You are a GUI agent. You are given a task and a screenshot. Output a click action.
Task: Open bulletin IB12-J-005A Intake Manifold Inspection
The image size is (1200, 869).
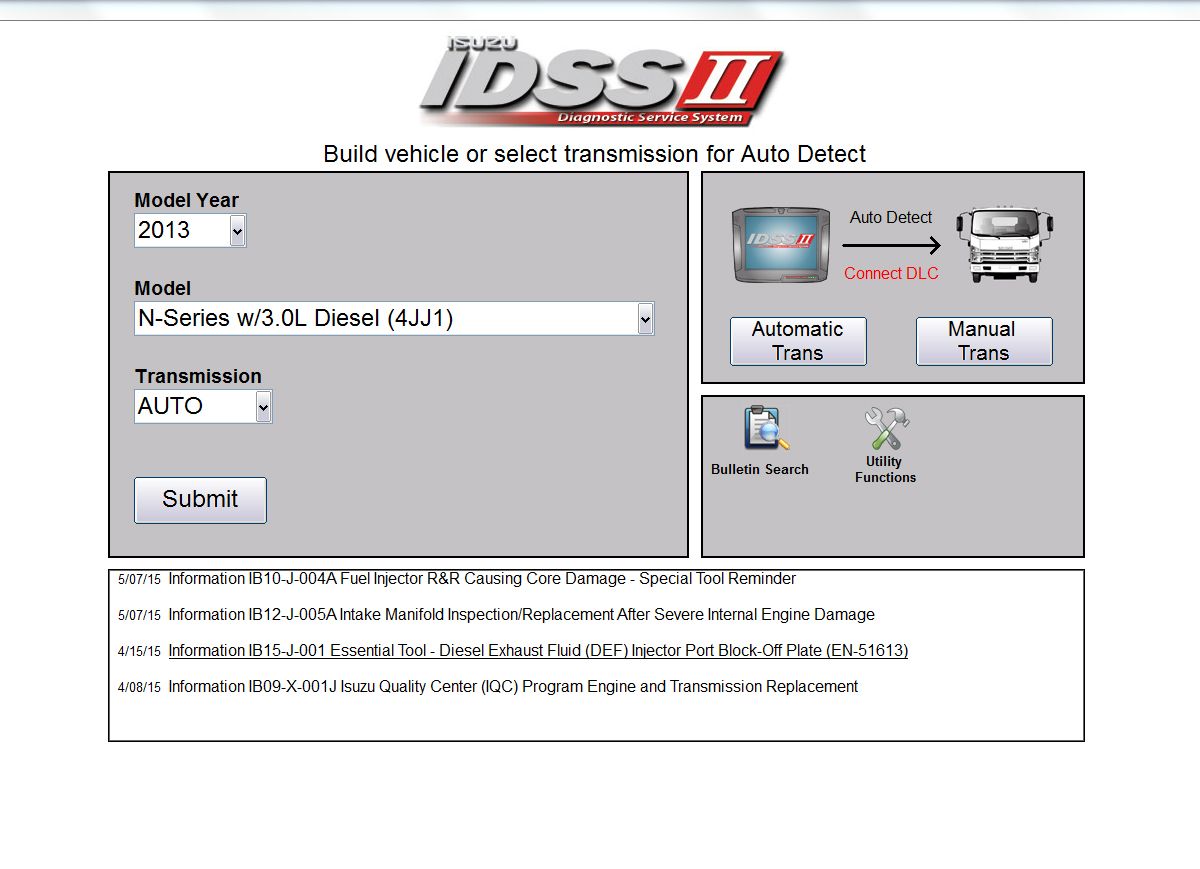coord(521,615)
